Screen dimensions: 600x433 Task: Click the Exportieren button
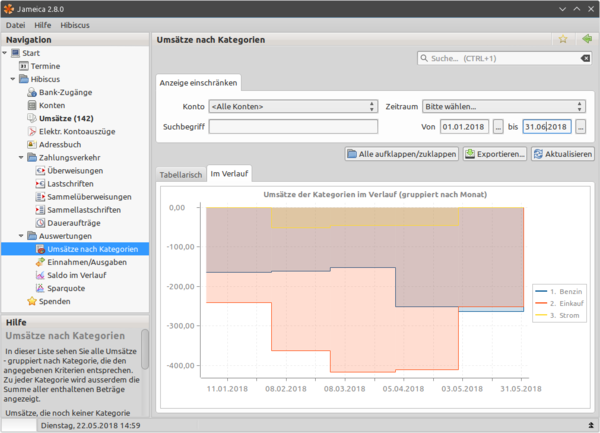tap(495, 154)
